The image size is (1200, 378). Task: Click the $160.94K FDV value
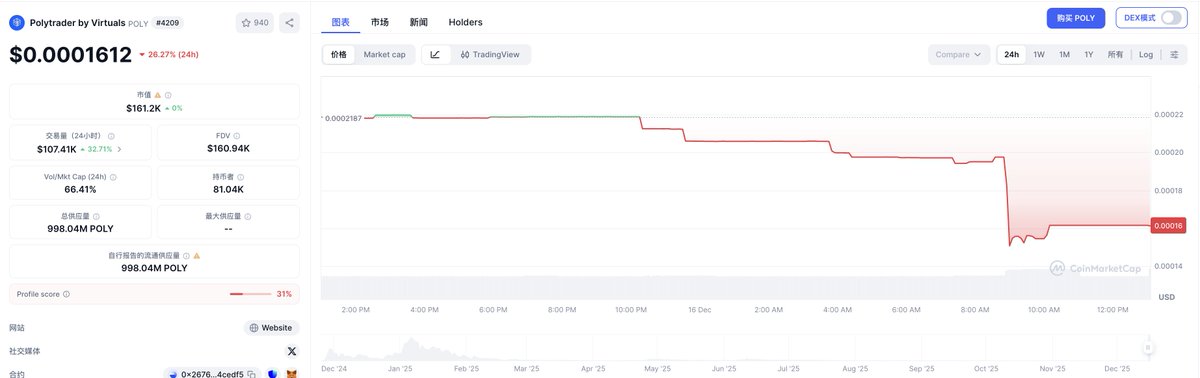pos(228,148)
